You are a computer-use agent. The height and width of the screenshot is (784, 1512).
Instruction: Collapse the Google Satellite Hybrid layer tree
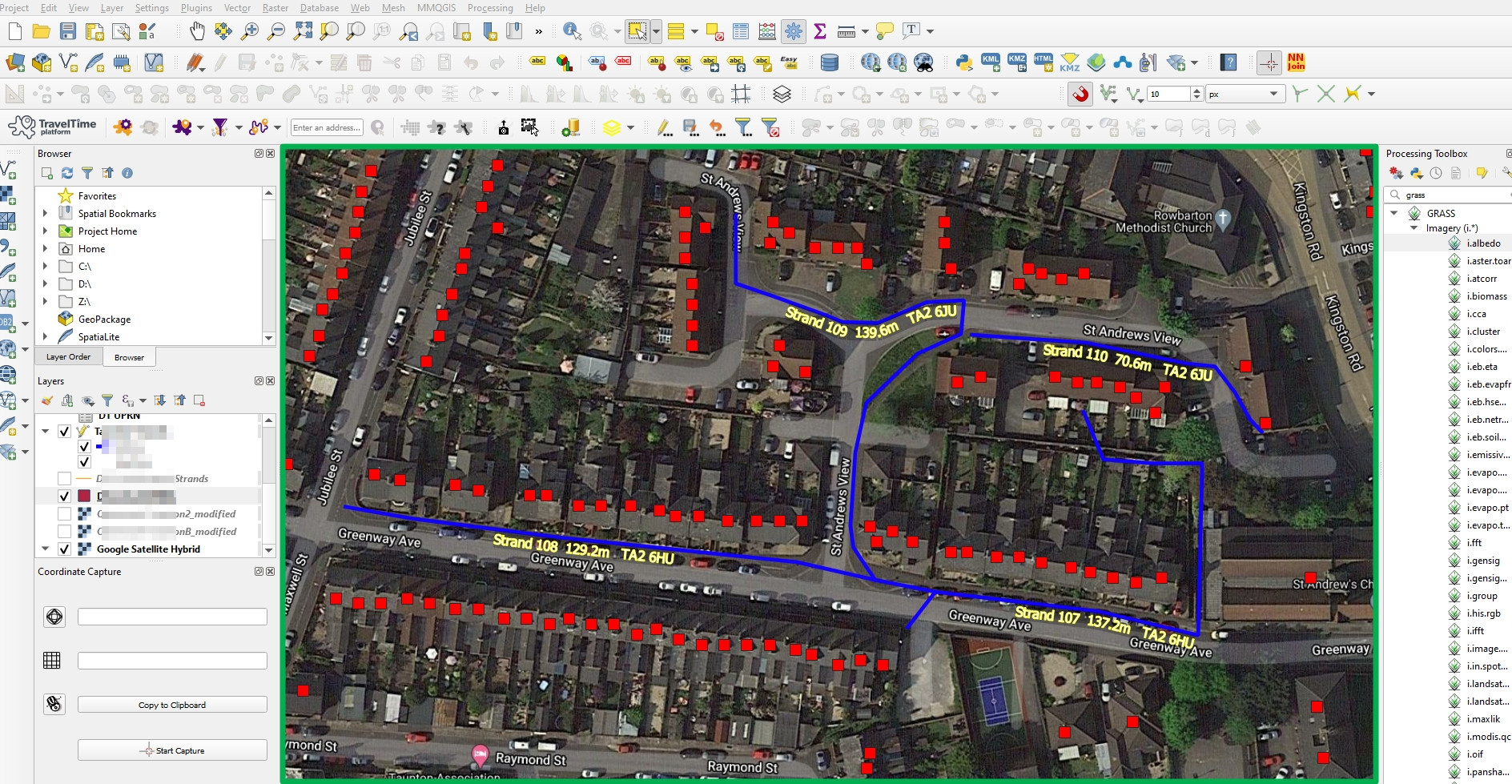pyautogui.click(x=45, y=549)
